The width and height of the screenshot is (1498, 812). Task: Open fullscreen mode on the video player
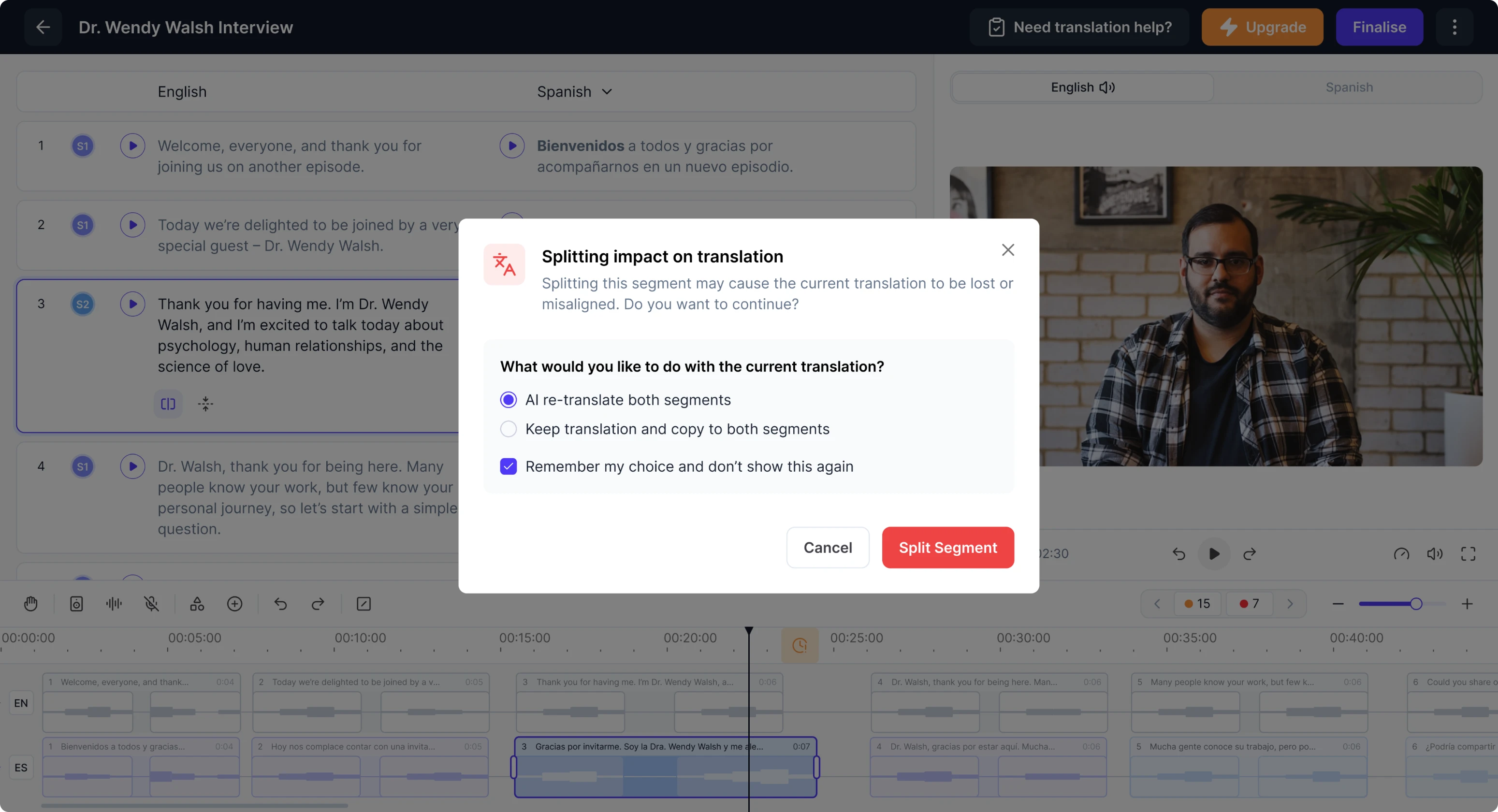(1468, 554)
